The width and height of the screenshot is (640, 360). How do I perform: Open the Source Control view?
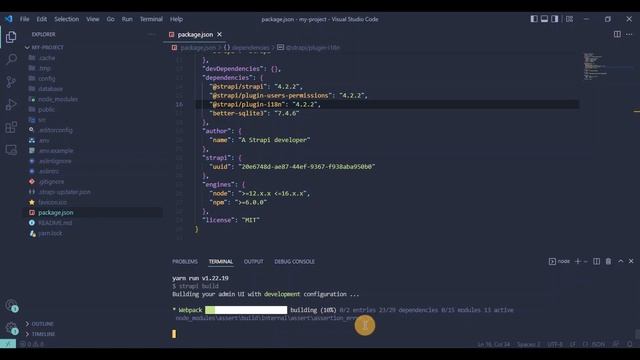click(x=11, y=82)
